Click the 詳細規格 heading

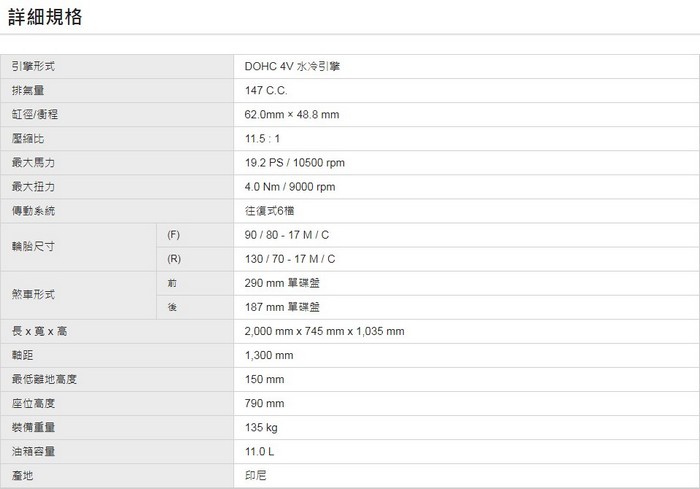click(x=45, y=17)
